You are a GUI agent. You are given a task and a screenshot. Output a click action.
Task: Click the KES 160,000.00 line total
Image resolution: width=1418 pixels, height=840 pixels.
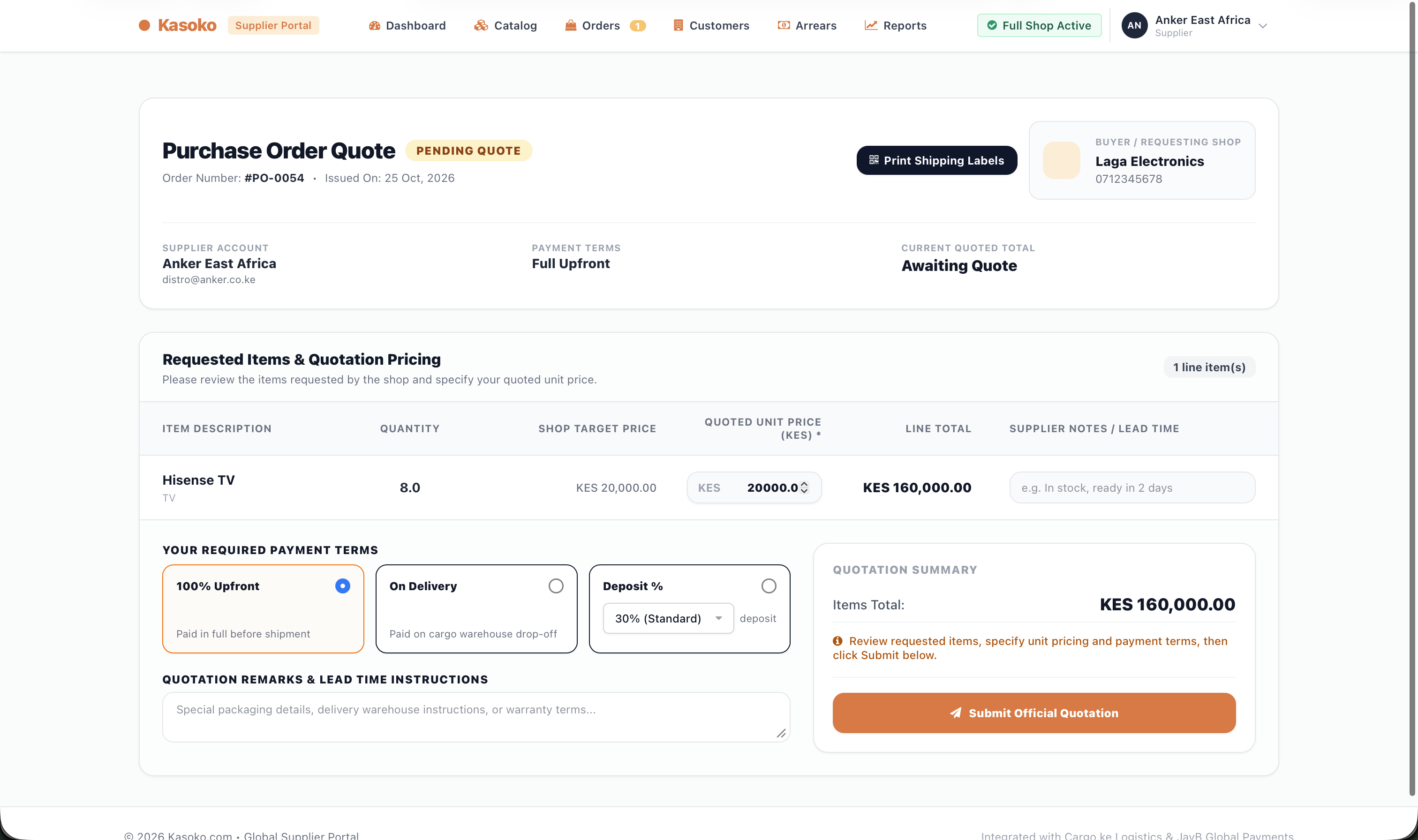916,487
